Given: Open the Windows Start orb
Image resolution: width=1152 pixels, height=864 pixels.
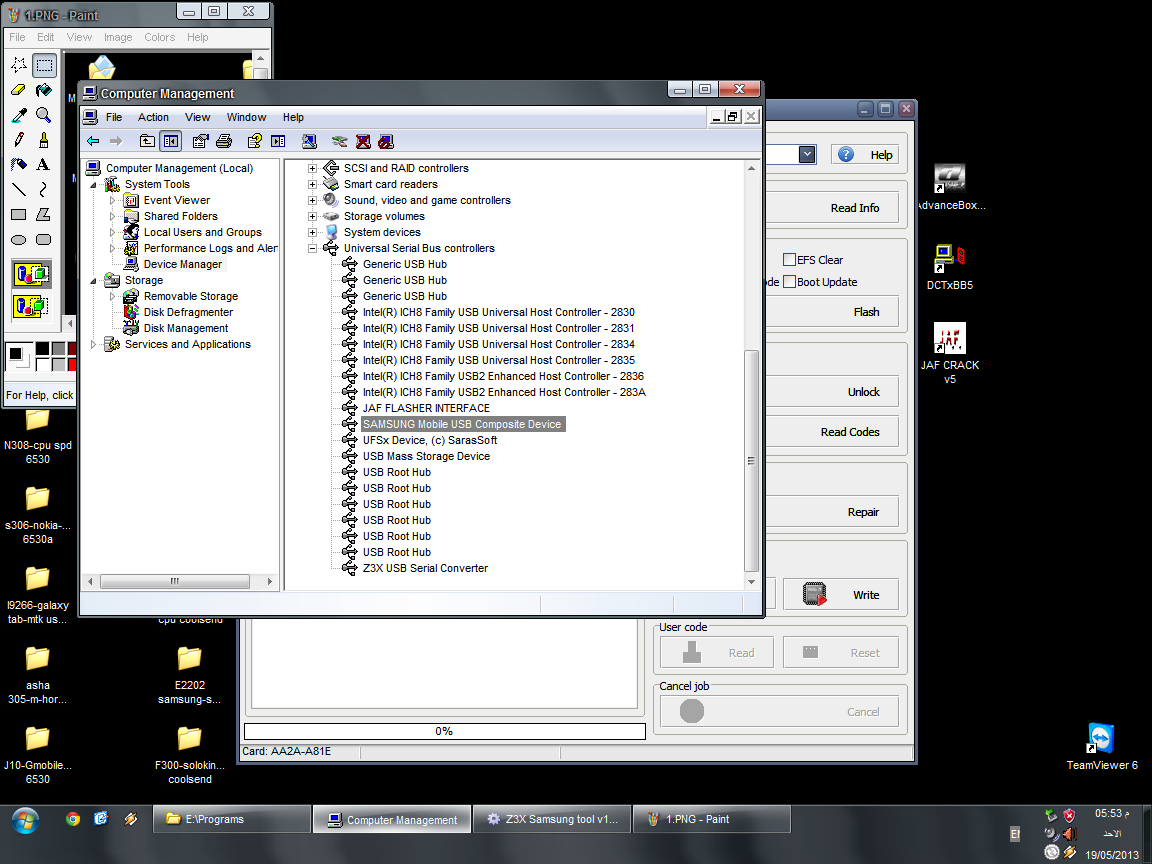Looking at the screenshot, I should coord(25,820).
